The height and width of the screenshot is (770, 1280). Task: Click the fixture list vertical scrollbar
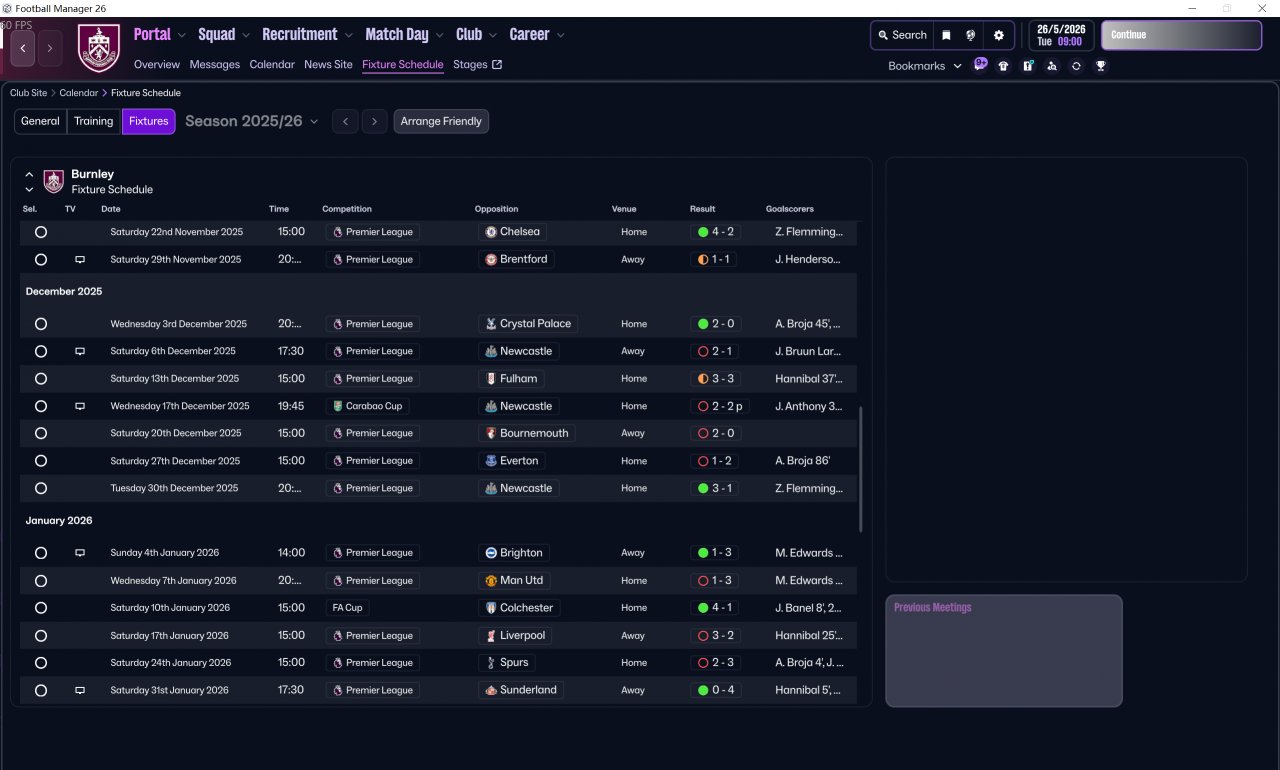coord(860,468)
